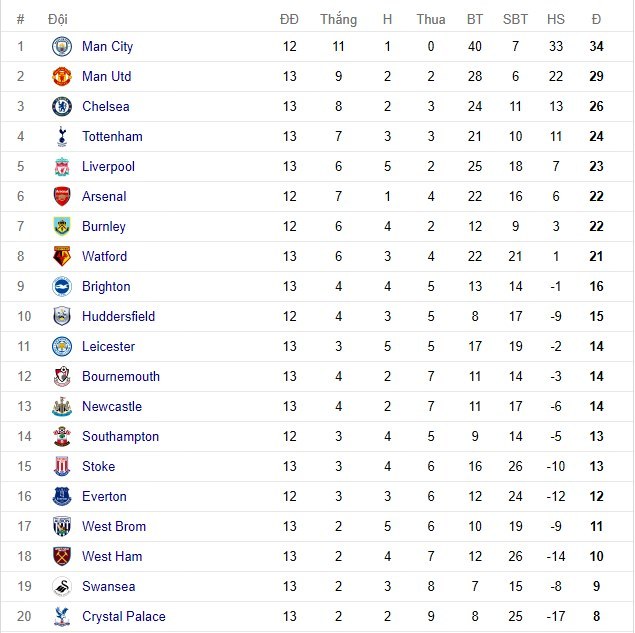Click the Chelsea club badge
The width and height of the screenshot is (635, 633).
[63, 107]
